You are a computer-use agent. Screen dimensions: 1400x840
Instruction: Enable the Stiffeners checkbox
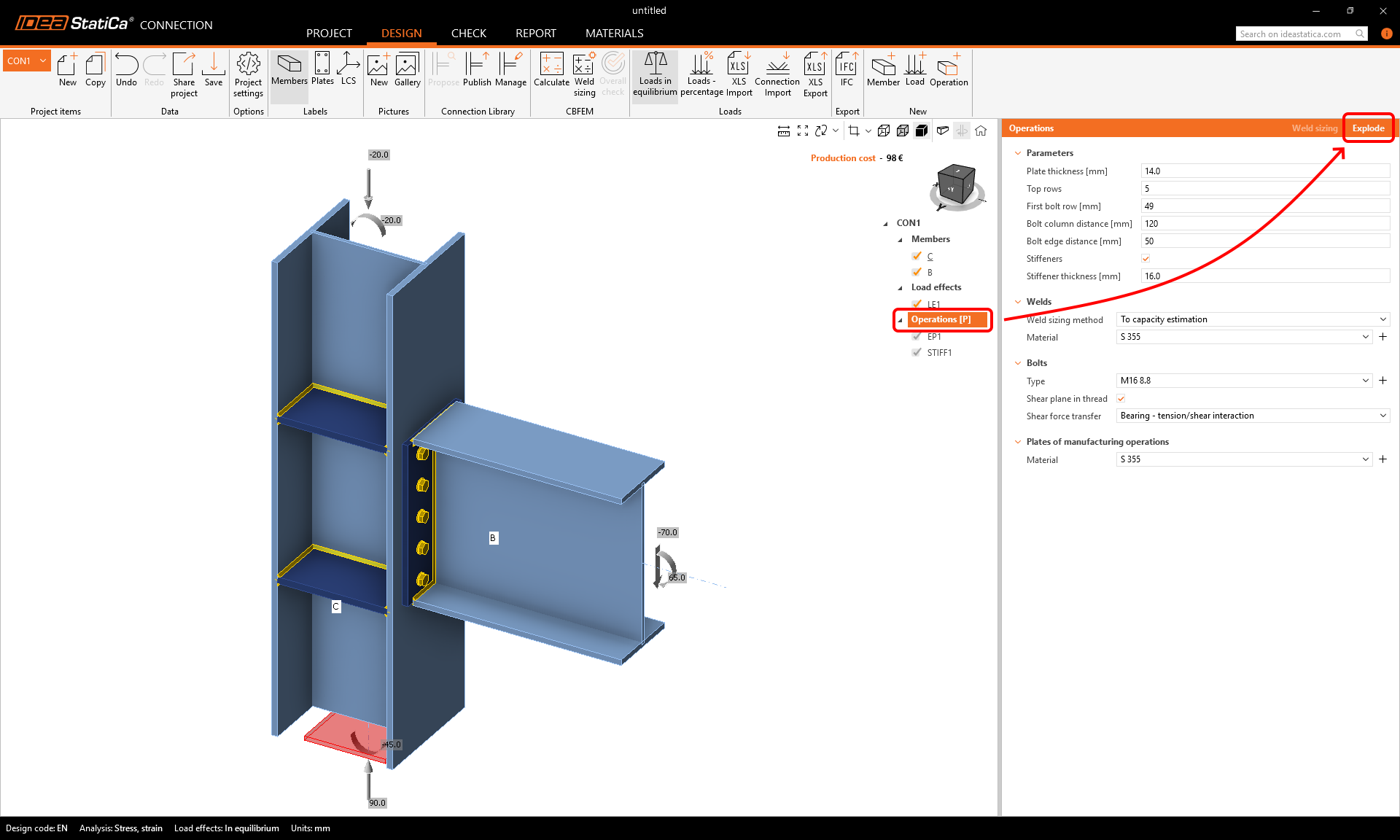1146,258
